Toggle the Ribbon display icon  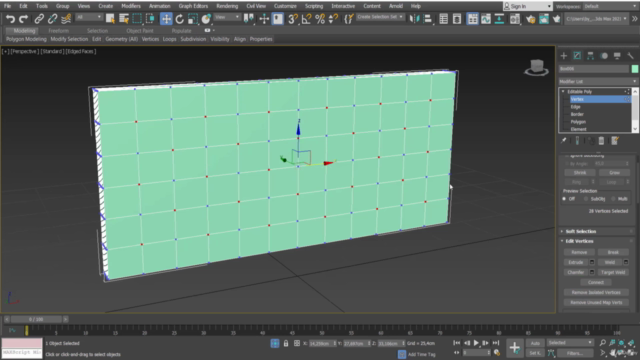(472, 19)
